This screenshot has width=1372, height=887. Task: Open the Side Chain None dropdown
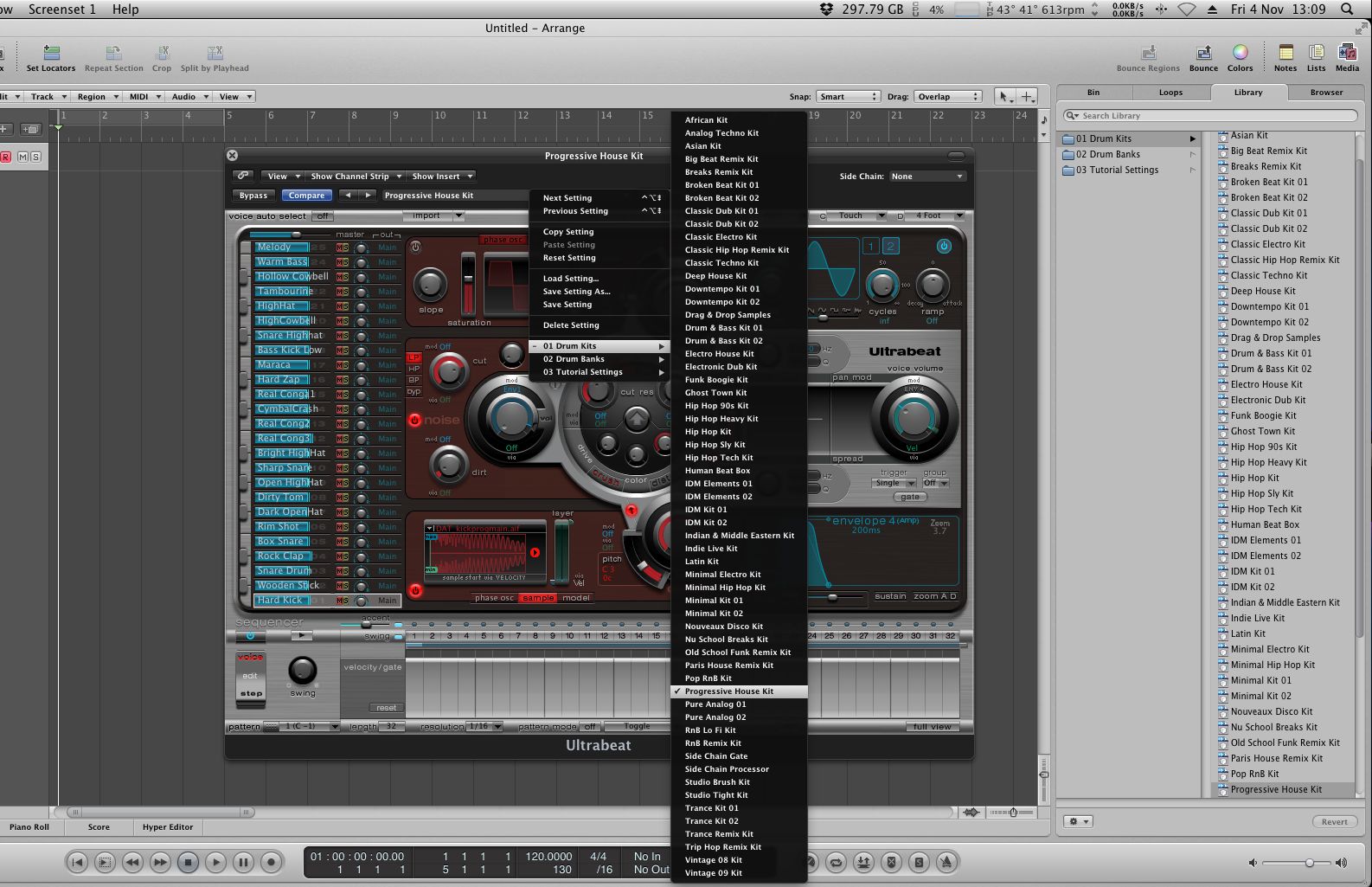(926, 176)
